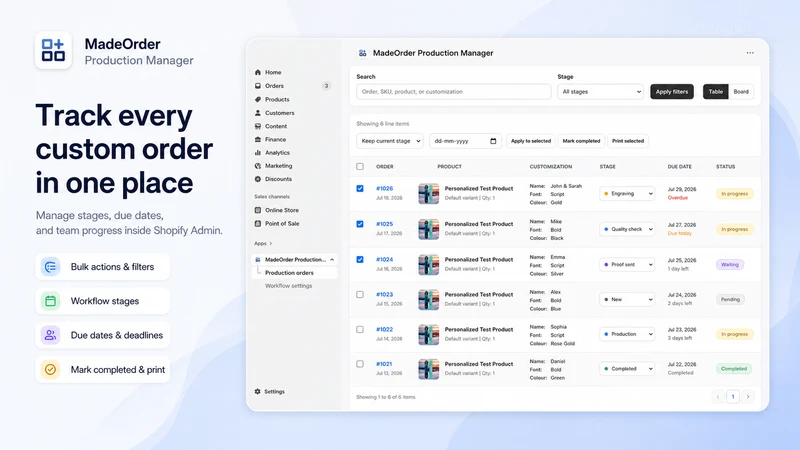Open order #1023 link

(384, 294)
